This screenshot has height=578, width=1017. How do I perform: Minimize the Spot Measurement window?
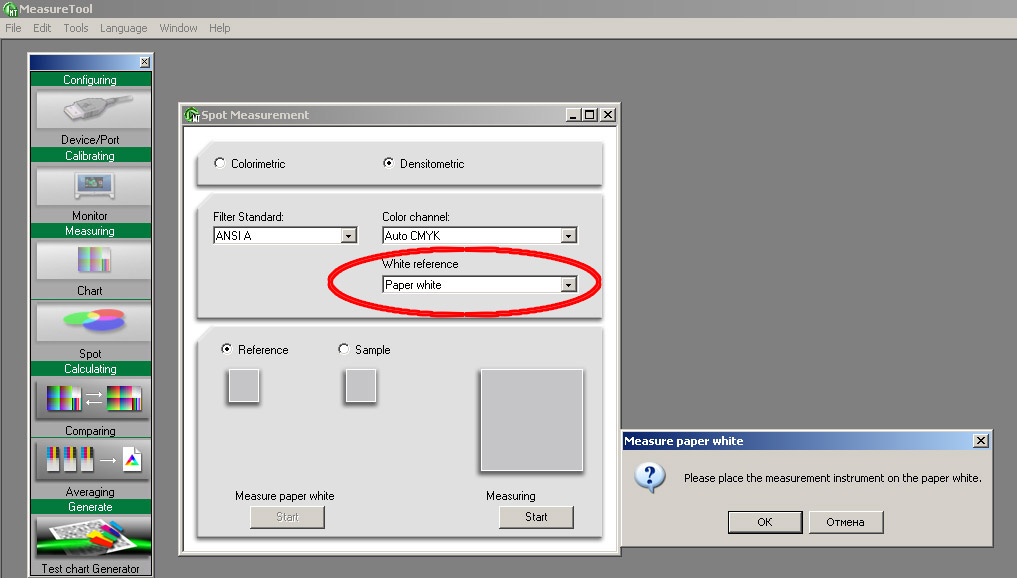(x=573, y=115)
